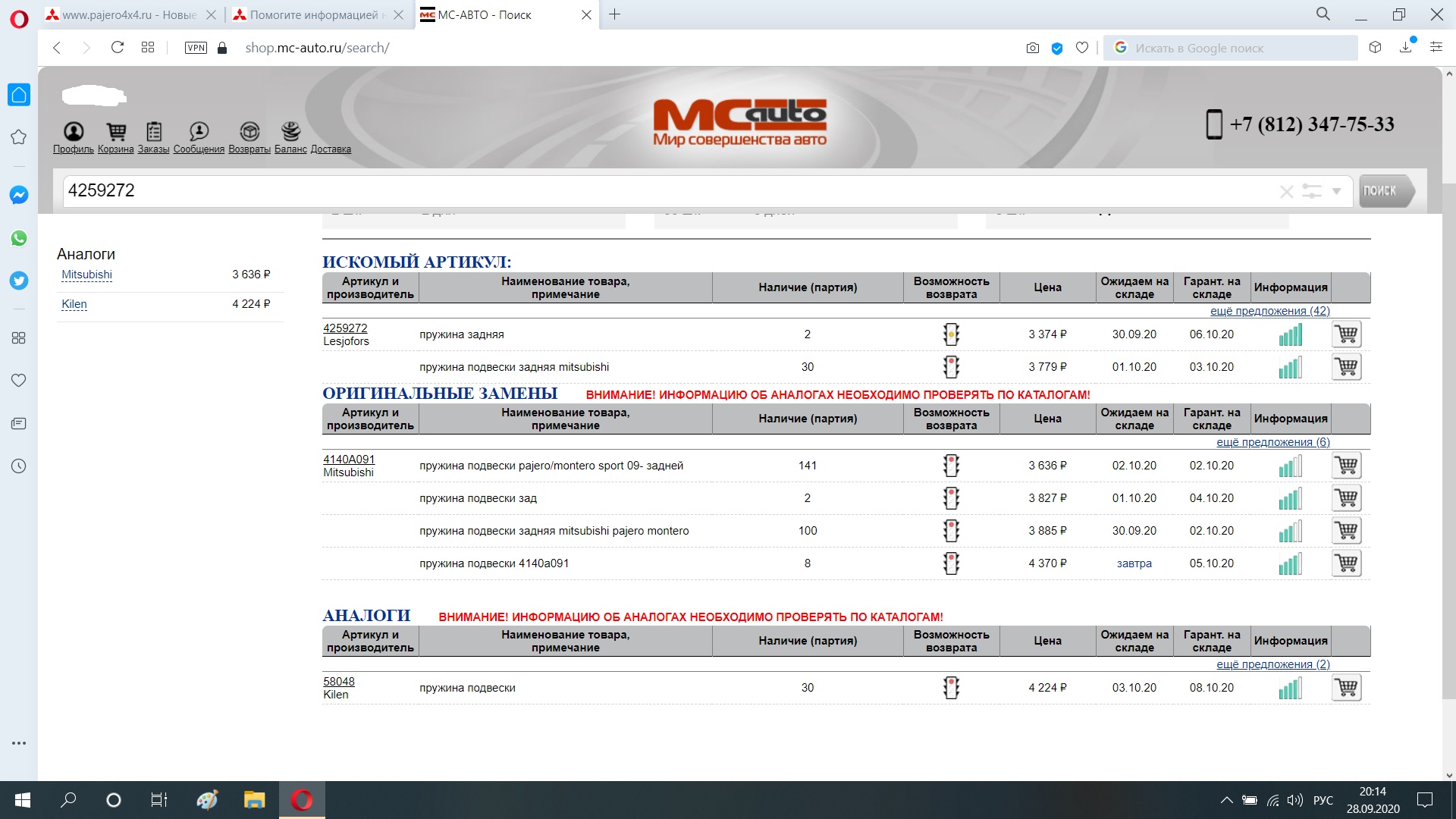
Task: Toggle VPN badge in address bar
Action: tap(196, 48)
